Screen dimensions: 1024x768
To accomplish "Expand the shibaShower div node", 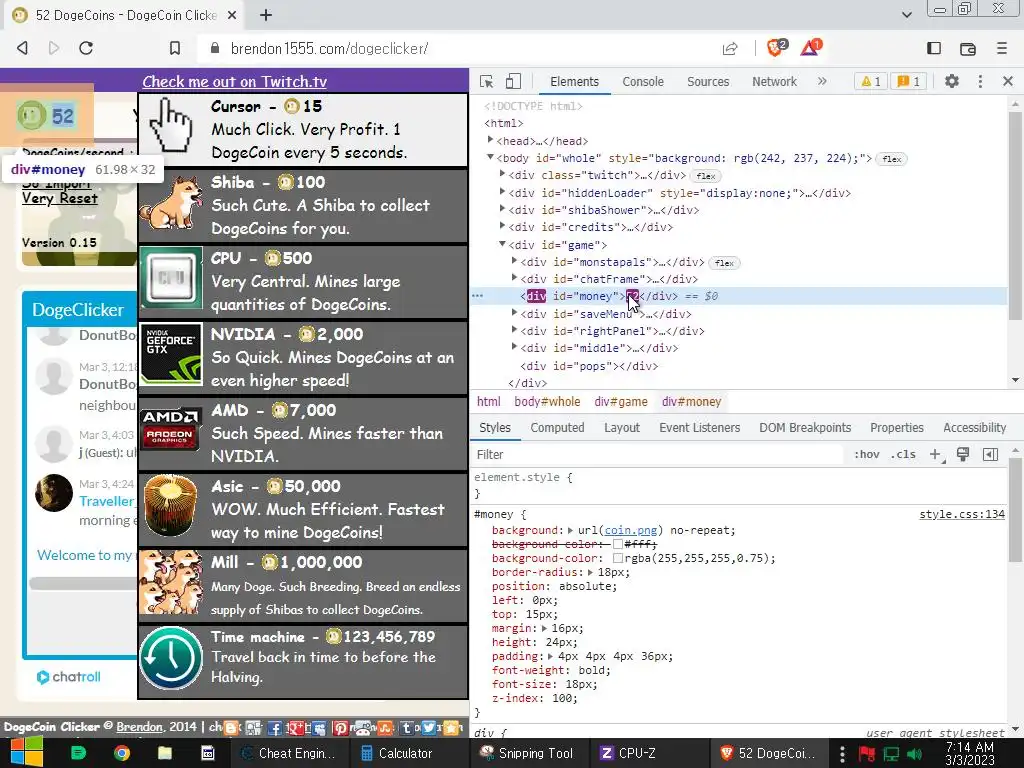I will 502,208.
